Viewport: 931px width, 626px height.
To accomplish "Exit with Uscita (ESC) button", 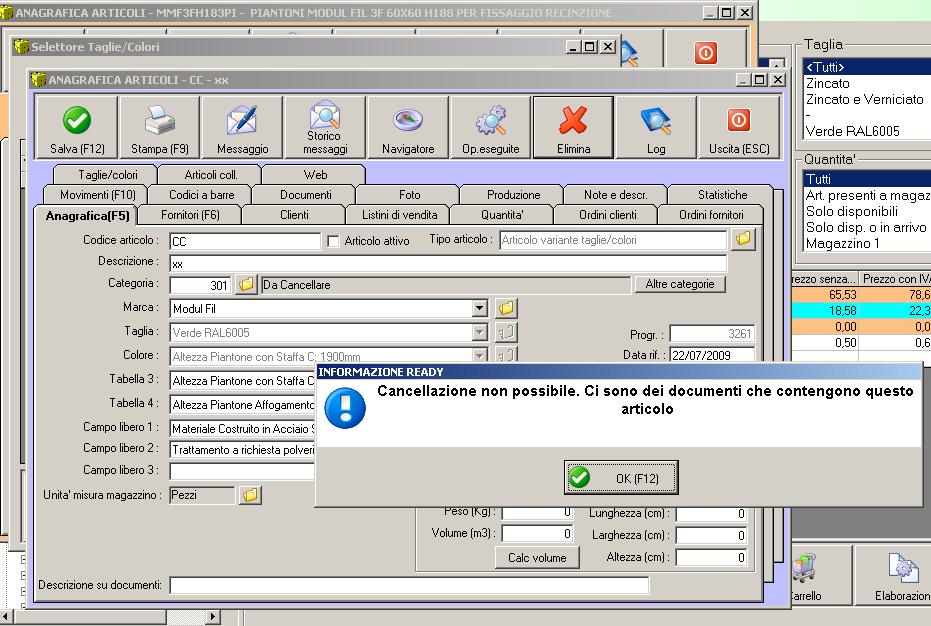I will [x=739, y=128].
